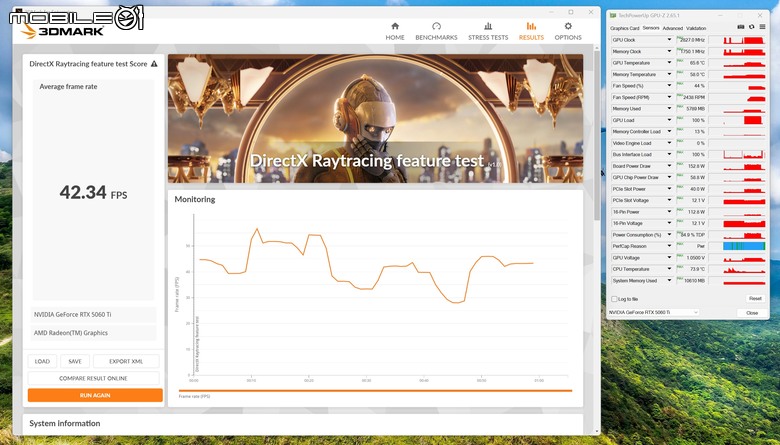
Task: Open Fan Speed (RPM) sensor dropdown
Action: click(x=669, y=97)
